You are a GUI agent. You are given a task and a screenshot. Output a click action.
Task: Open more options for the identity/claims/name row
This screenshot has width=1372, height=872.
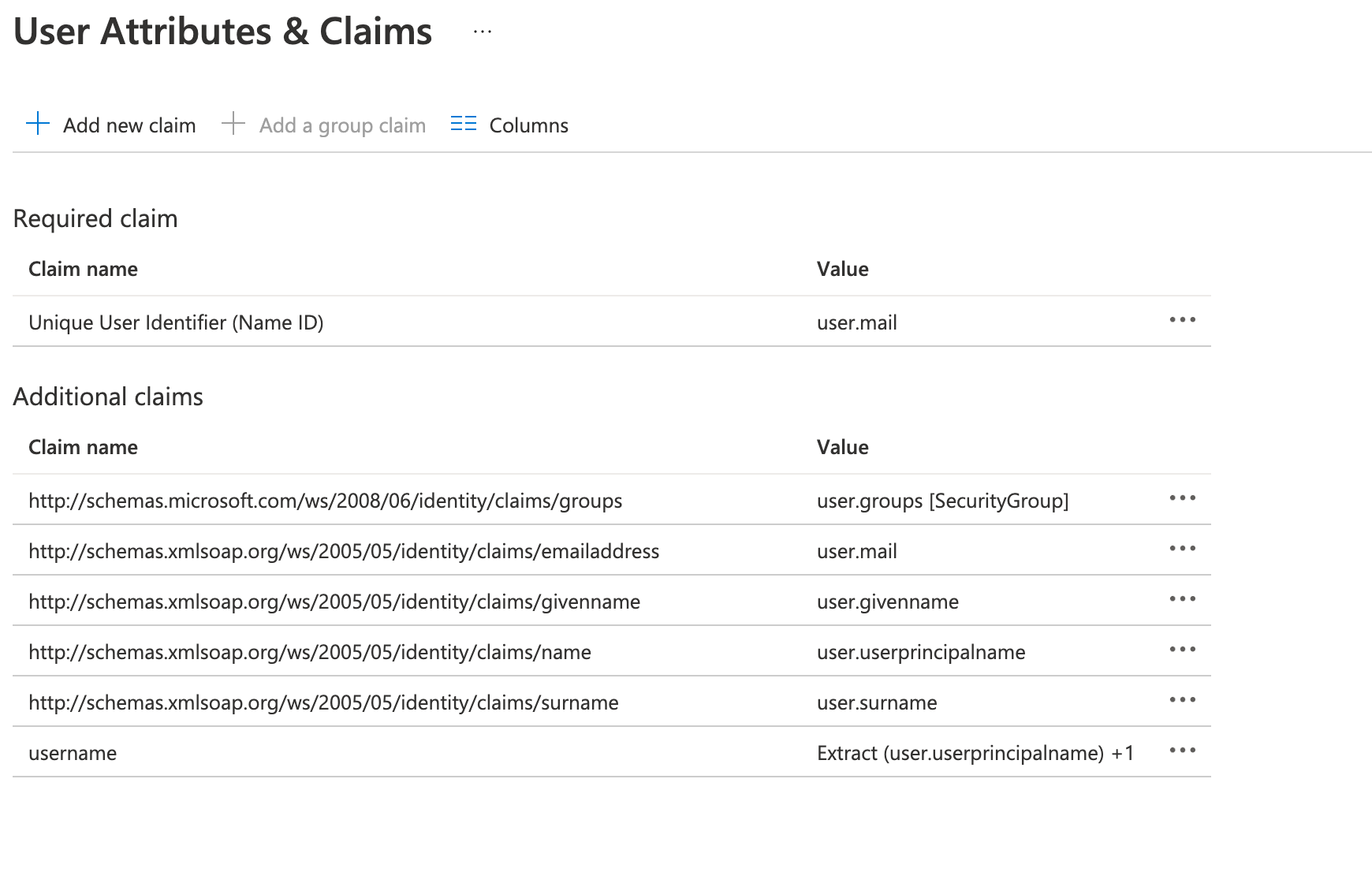1182,650
